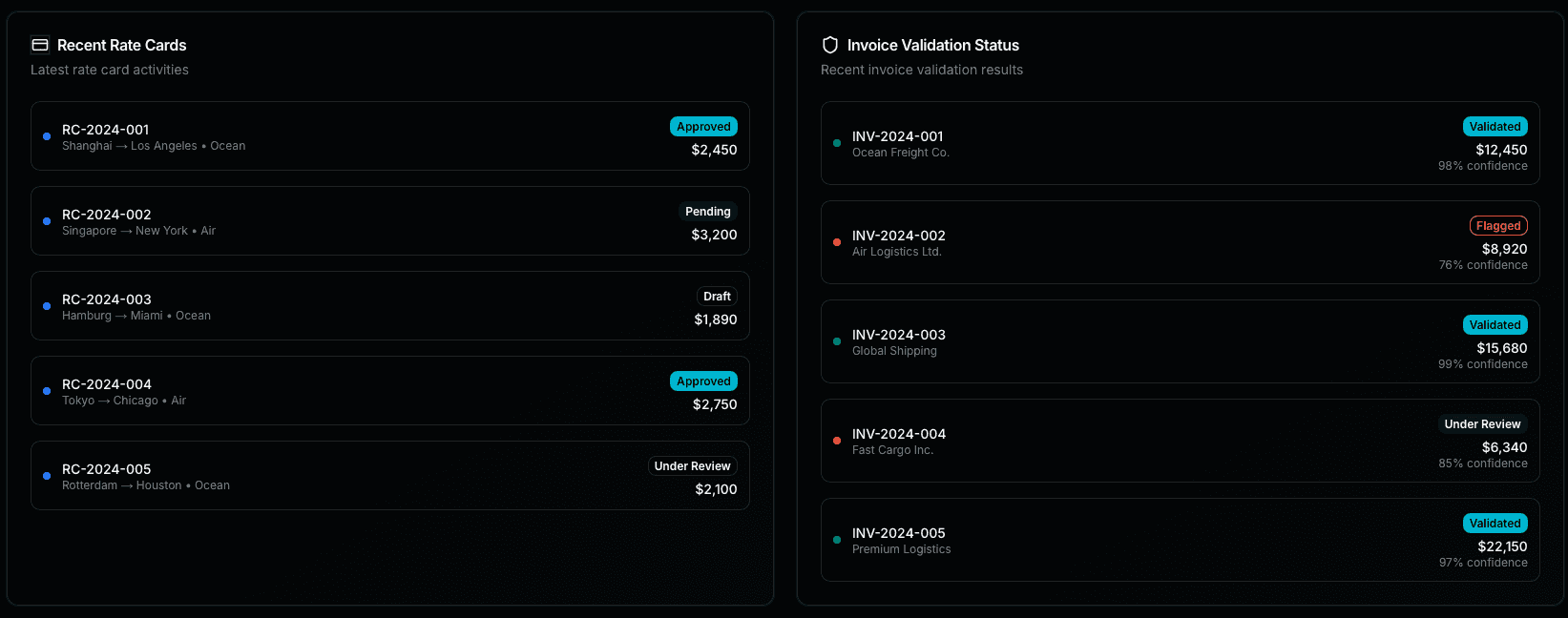Toggle the Approved status on RC-2024-001
This screenshot has width=1568, height=618.
(703, 126)
